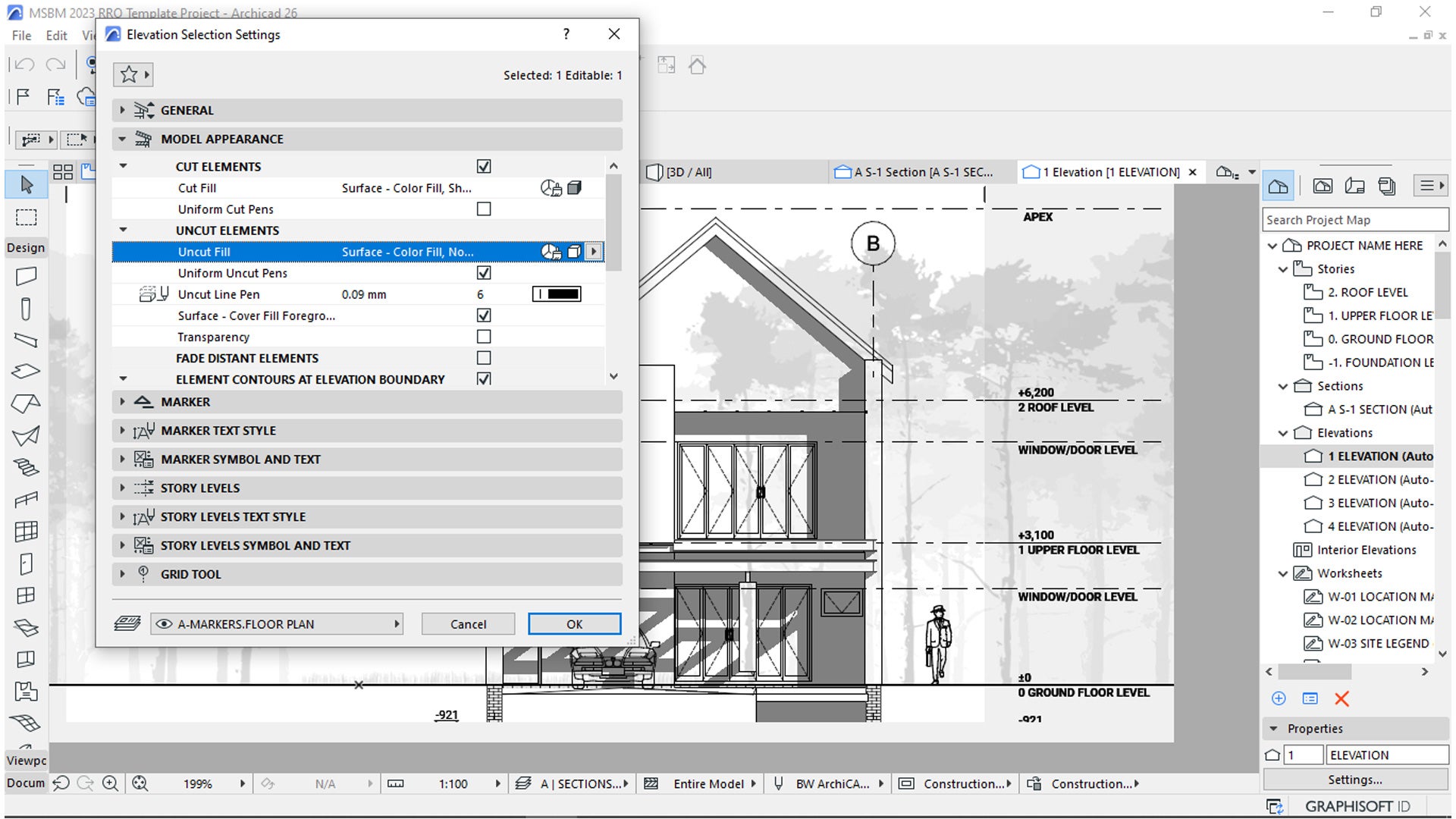Open the Publisher Sets panel

[x=1388, y=185]
